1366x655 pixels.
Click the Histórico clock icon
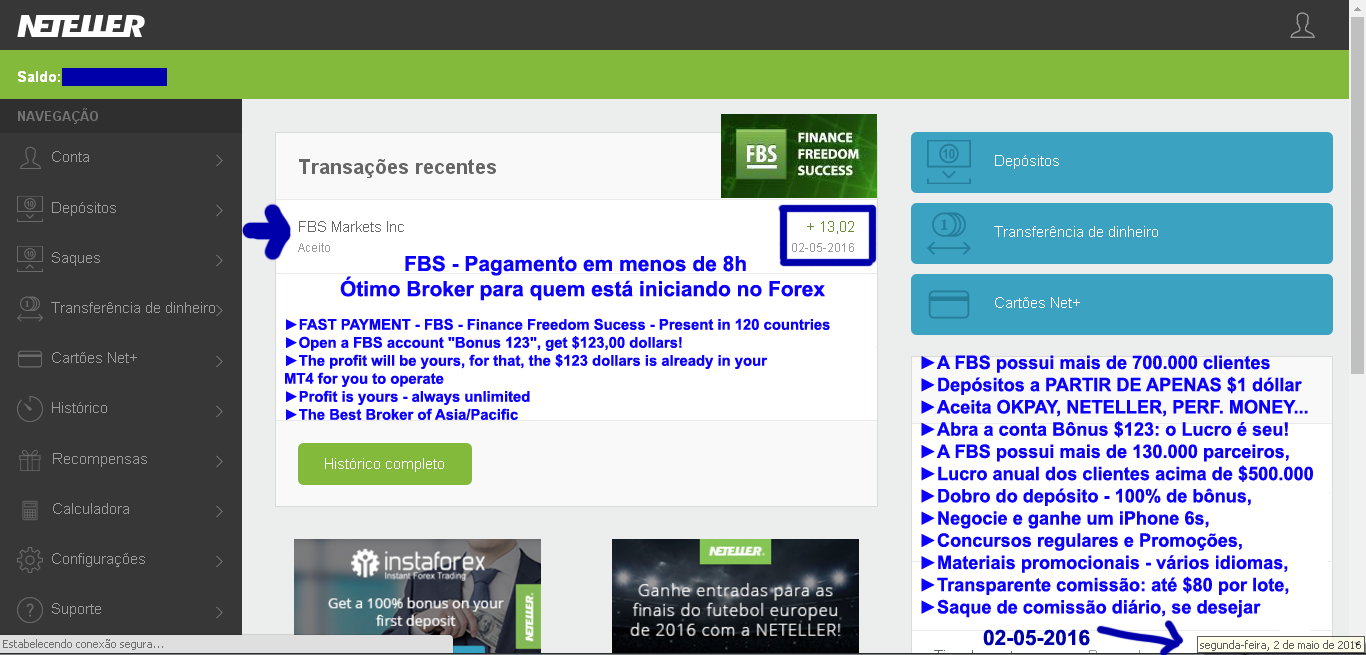pos(31,408)
